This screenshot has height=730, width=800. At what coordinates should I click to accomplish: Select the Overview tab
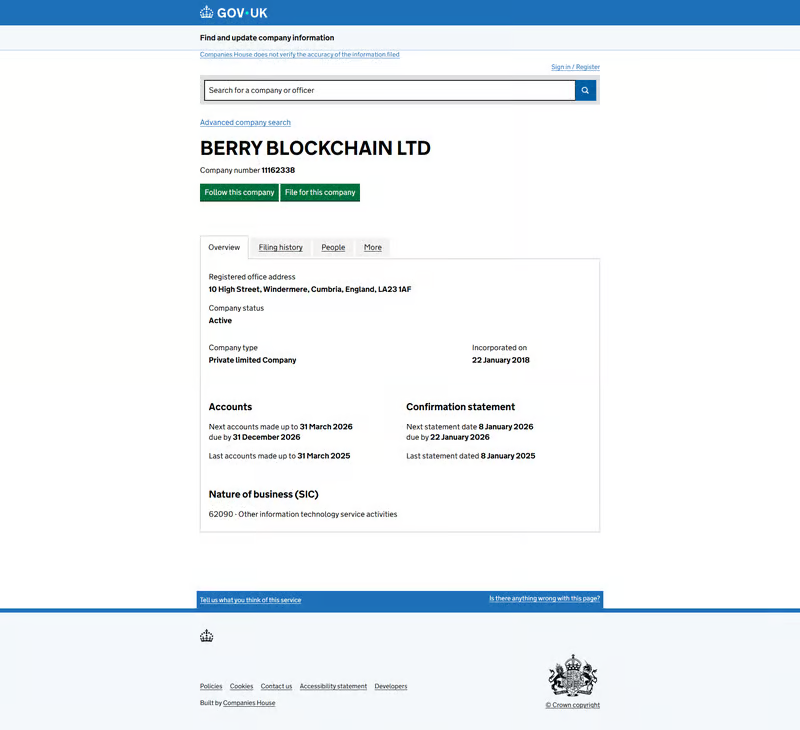tap(224, 247)
